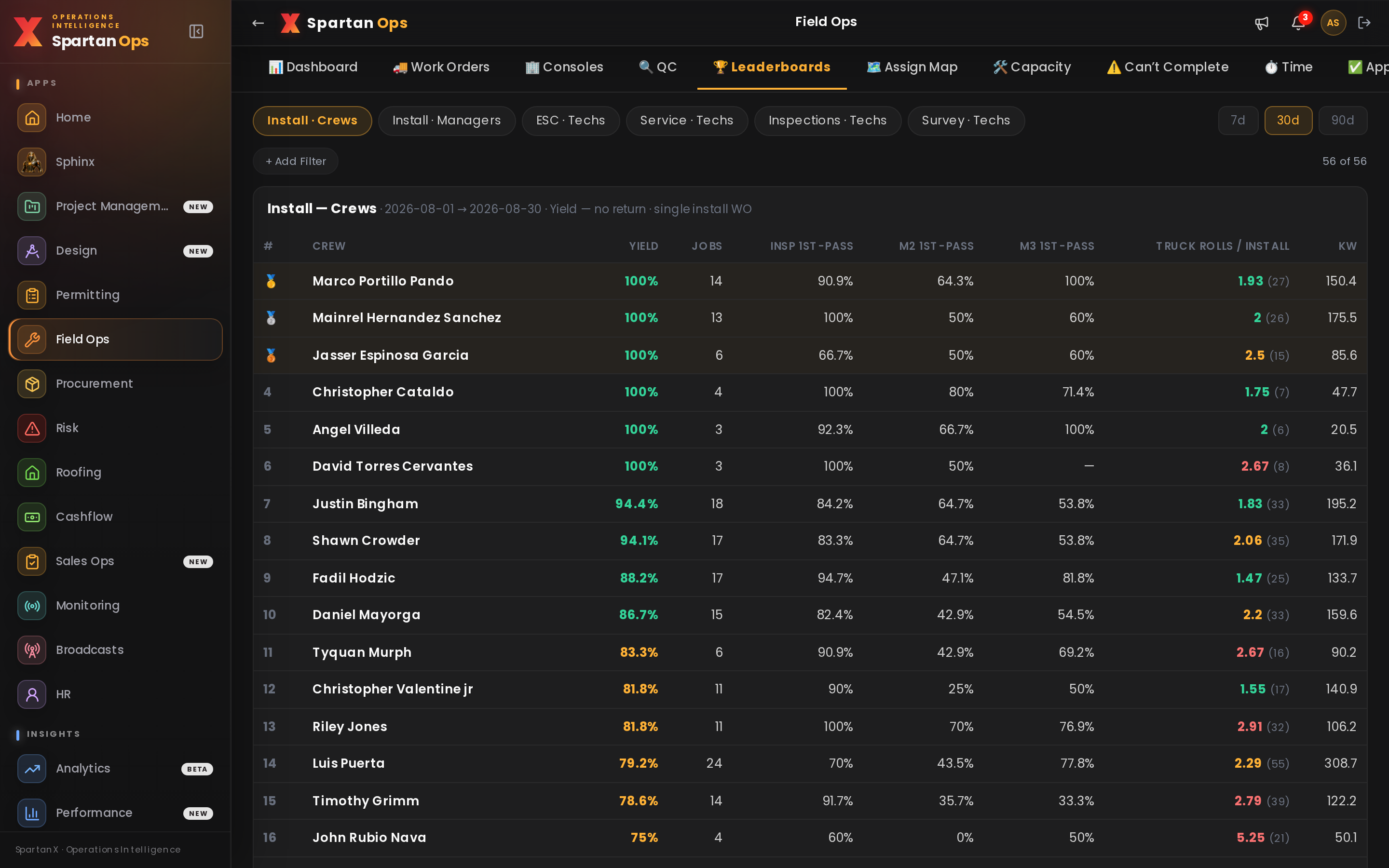
Task: Collapse the sidebar panel icon
Action: tap(196, 31)
